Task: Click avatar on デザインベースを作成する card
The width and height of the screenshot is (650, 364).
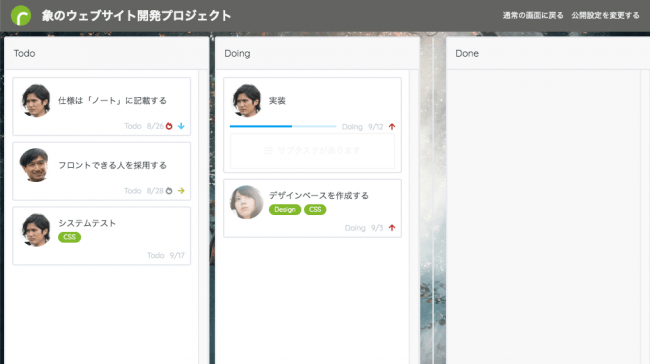Action: (247, 202)
